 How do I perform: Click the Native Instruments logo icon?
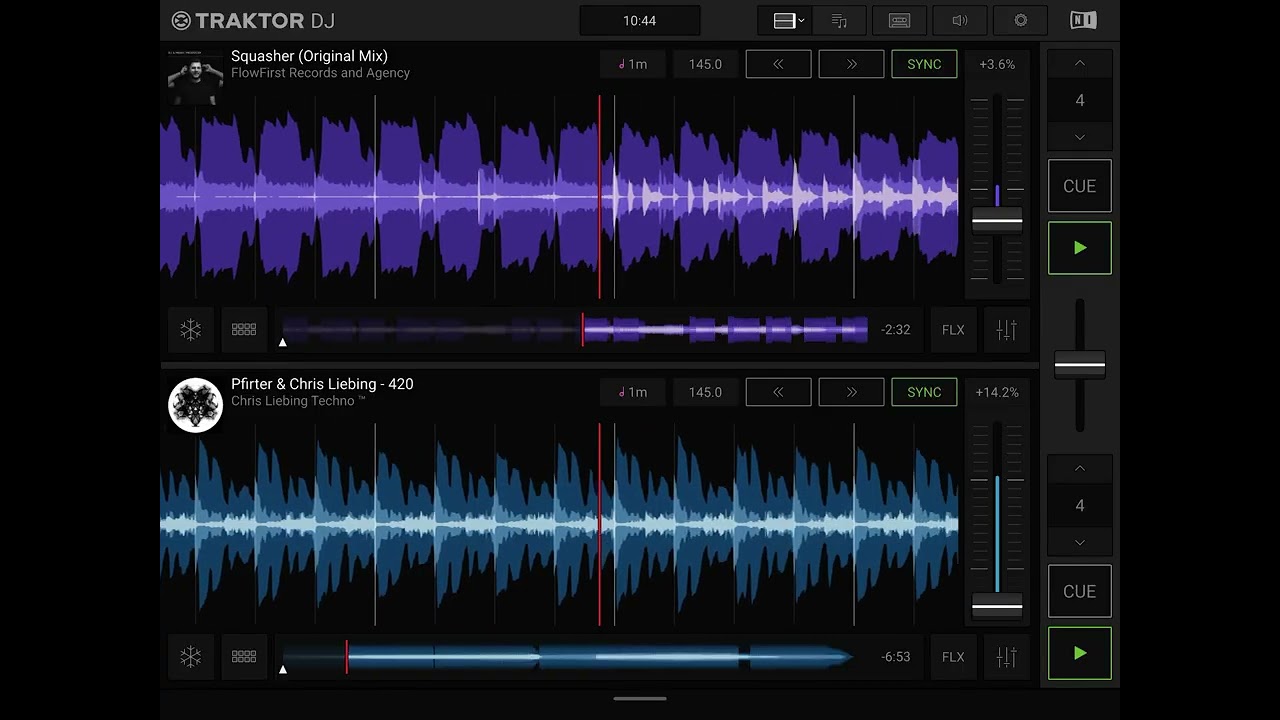1082,20
